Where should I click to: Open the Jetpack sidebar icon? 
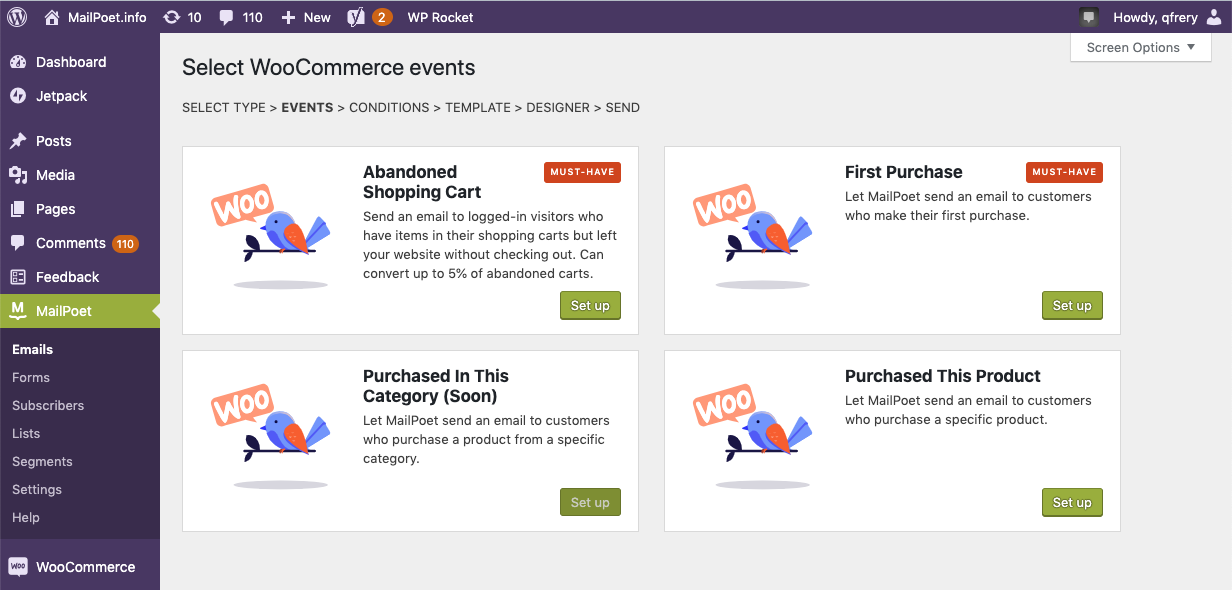click(18, 96)
